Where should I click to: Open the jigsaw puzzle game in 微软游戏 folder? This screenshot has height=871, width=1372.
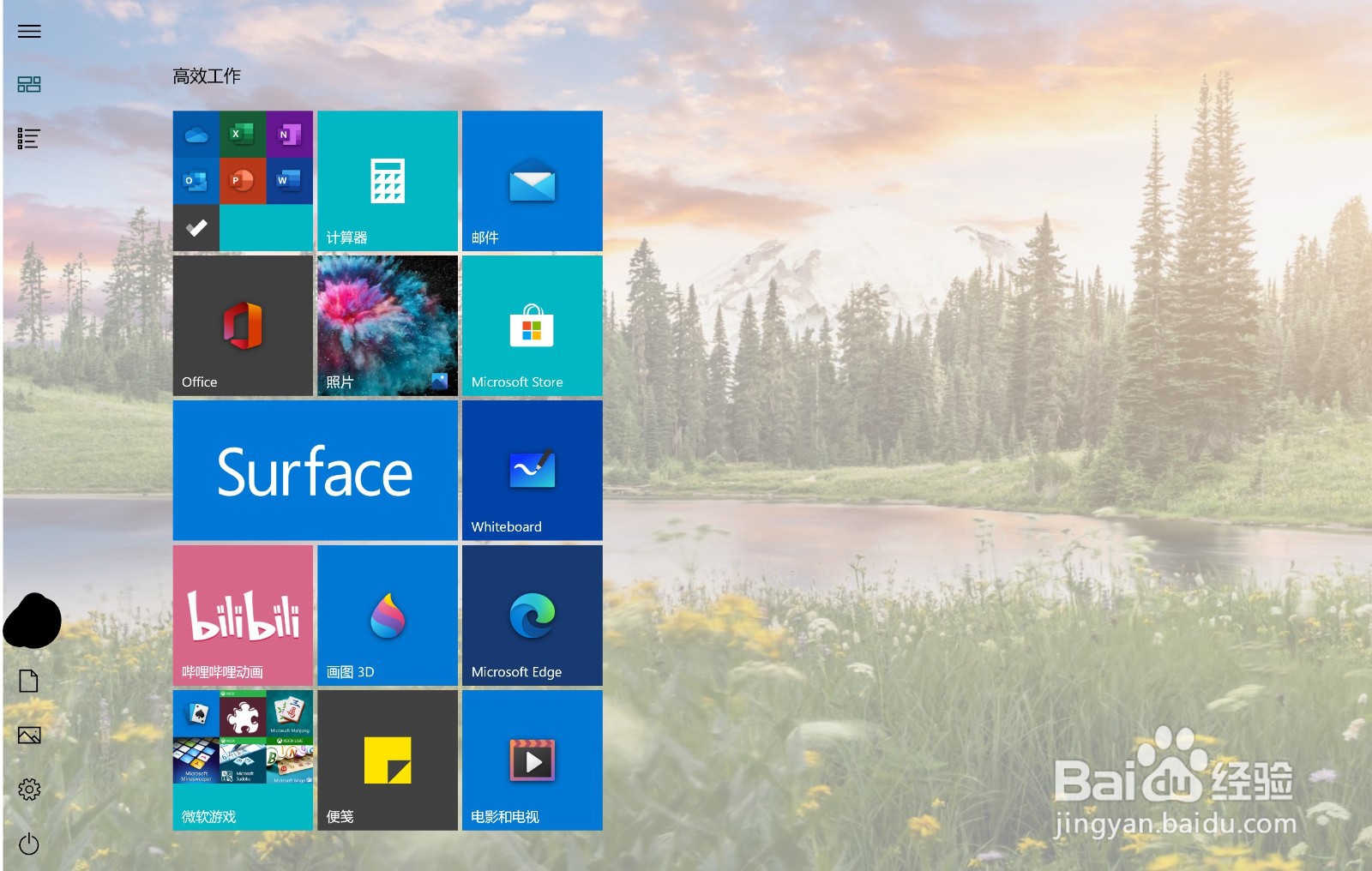pos(243,714)
